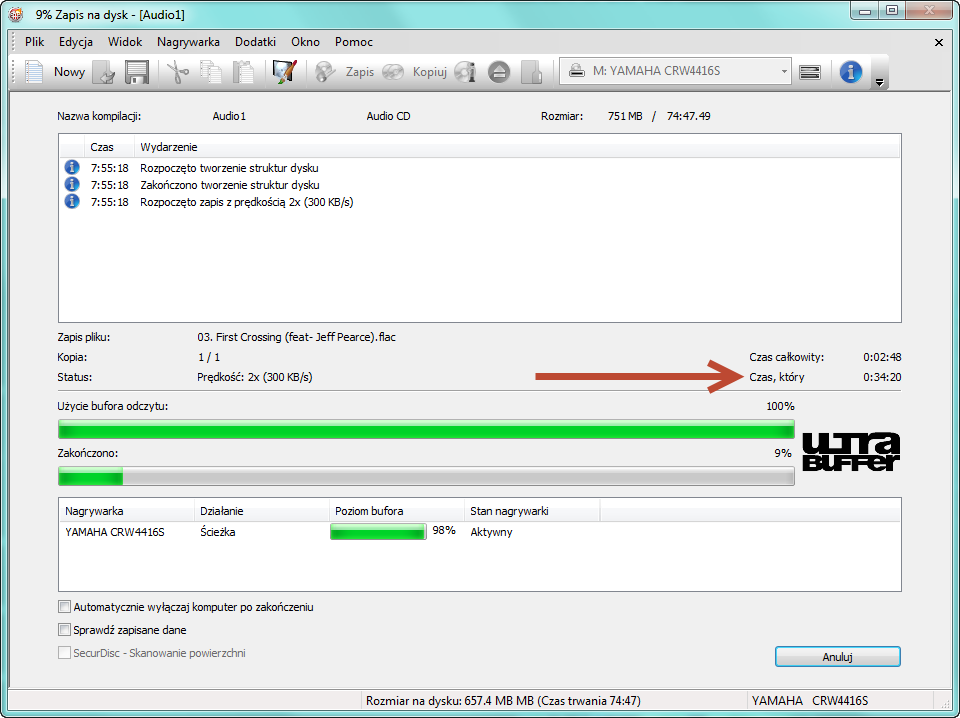Click the 'Prędkość: 2x (300 KB/s)' status text
Screen dimensions: 960x718
(255, 377)
